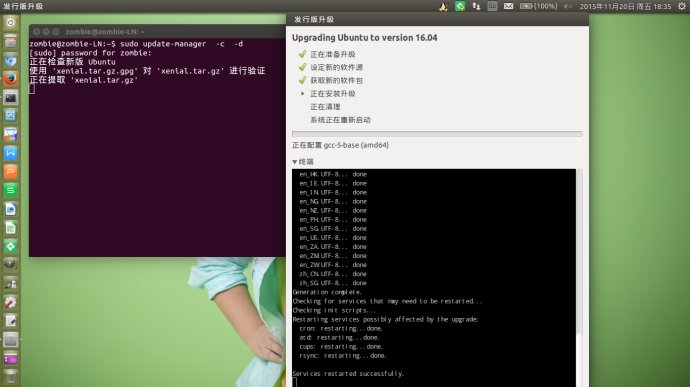Click the zombie@zombie-LN terminal title bar
The image size is (690, 387).
click(x=158, y=32)
